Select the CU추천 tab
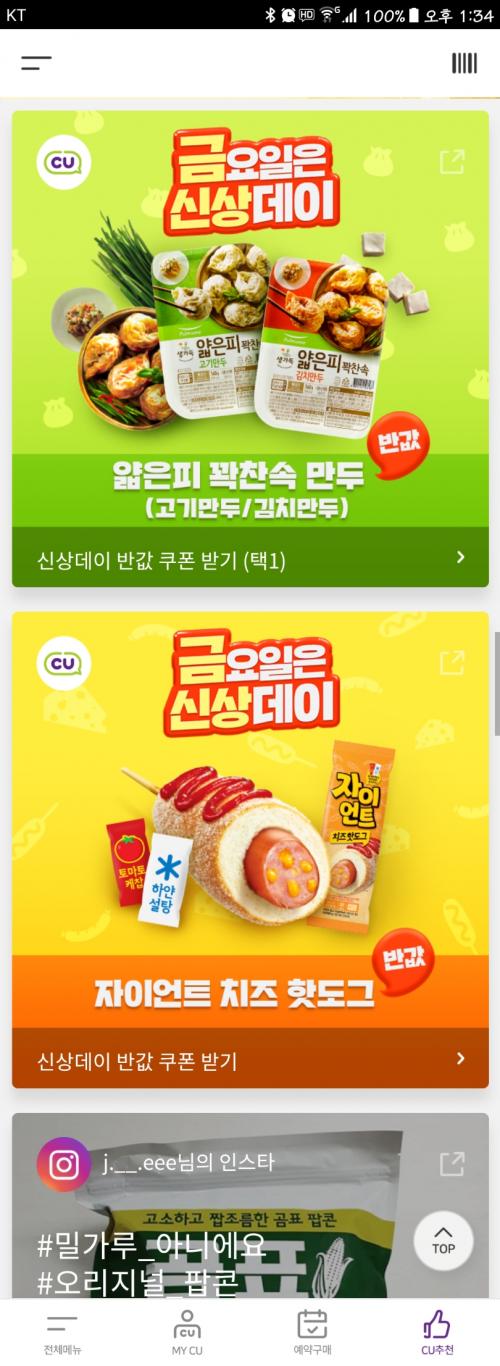This screenshot has height=1366, width=500. (x=437, y=1334)
